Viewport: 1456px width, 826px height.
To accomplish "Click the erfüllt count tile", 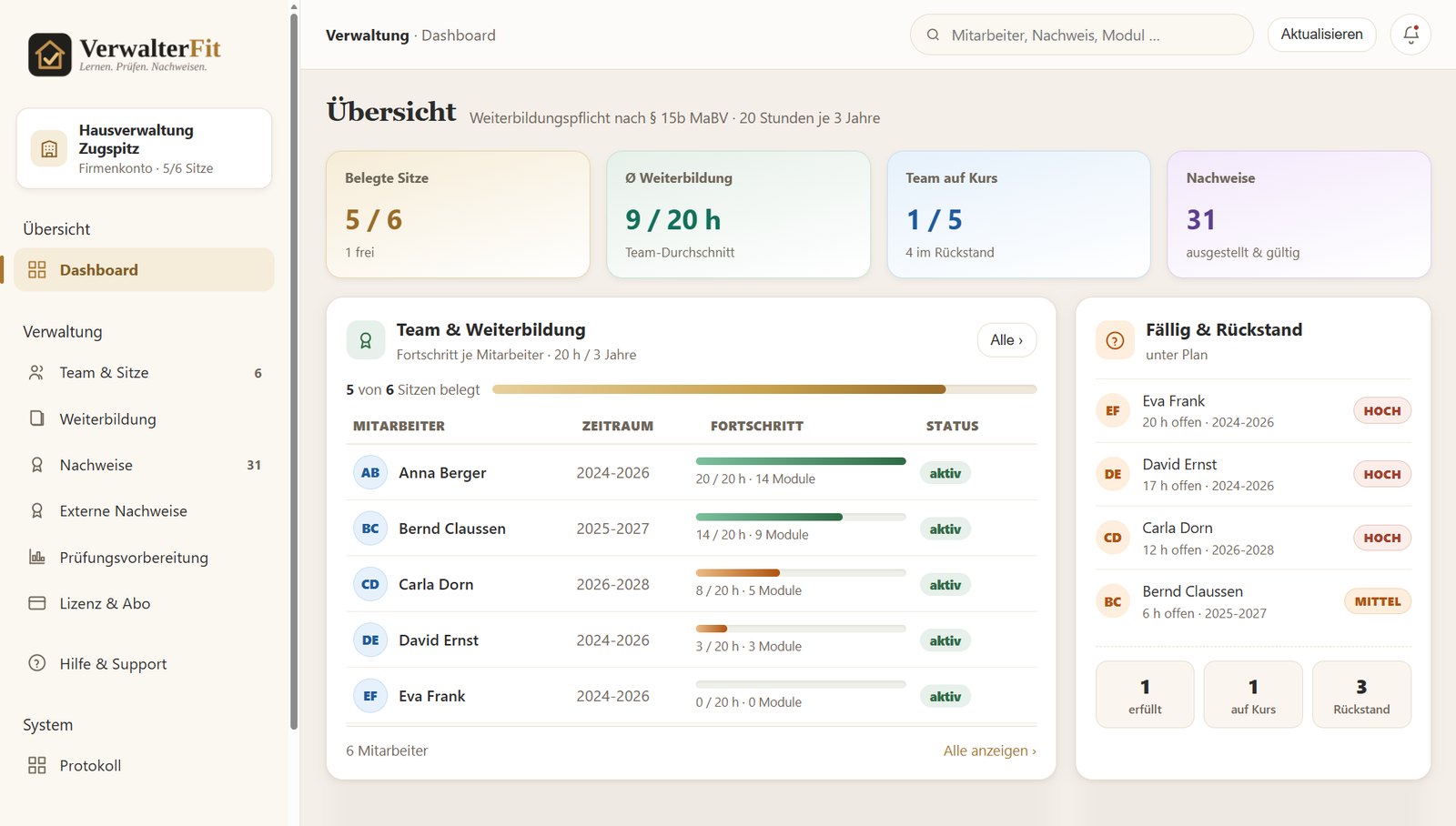I will (x=1145, y=694).
